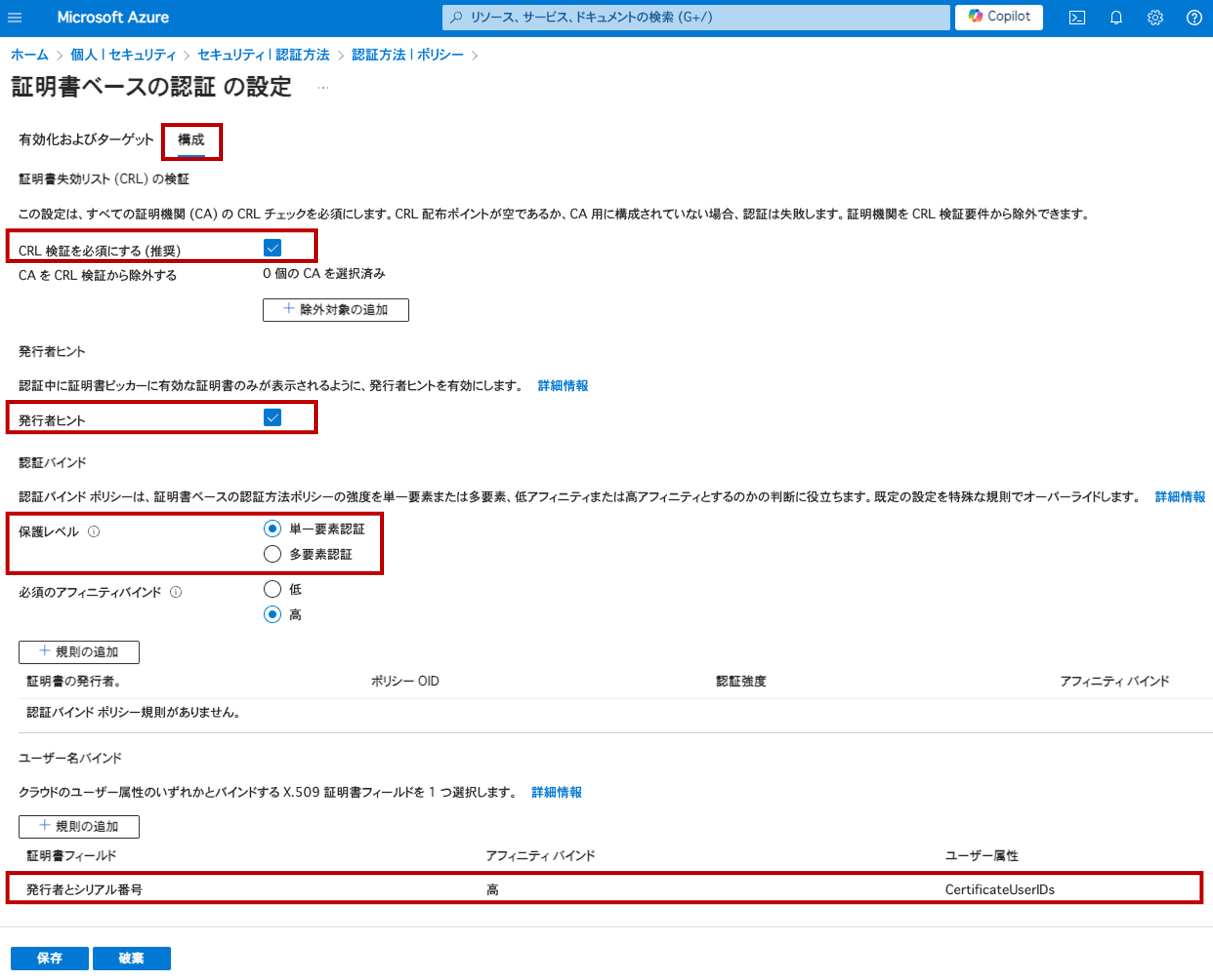The image size is (1213, 980).
Task: Switch to the 有効化およびターゲット tab
Action: (86, 139)
